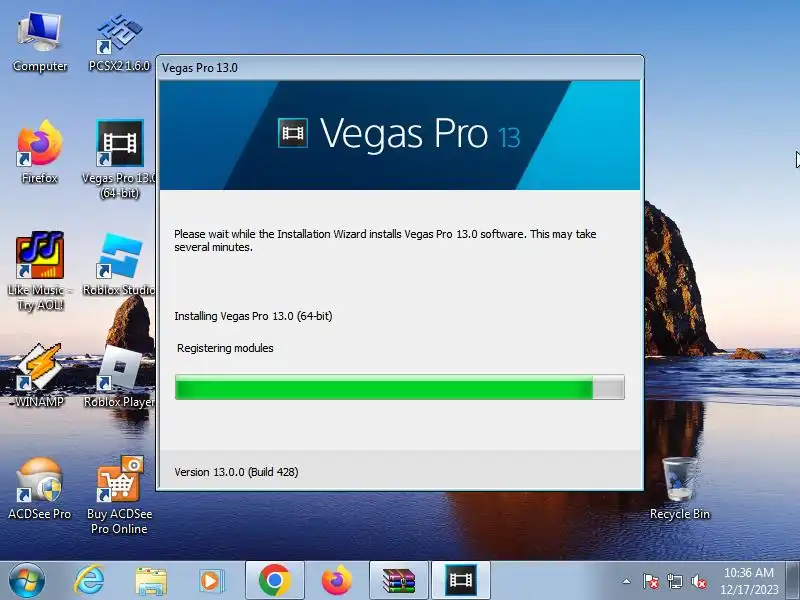The height and width of the screenshot is (600, 800).
Task: Click the Show desktop strip by the clock
Action: click(793, 581)
